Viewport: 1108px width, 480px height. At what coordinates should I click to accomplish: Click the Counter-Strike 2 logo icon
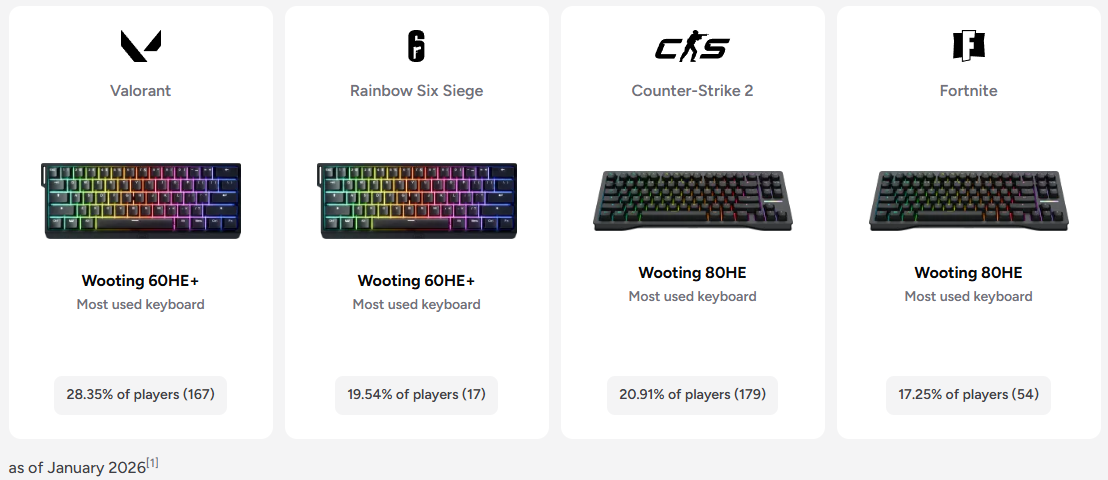pyautogui.click(x=692, y=46)
